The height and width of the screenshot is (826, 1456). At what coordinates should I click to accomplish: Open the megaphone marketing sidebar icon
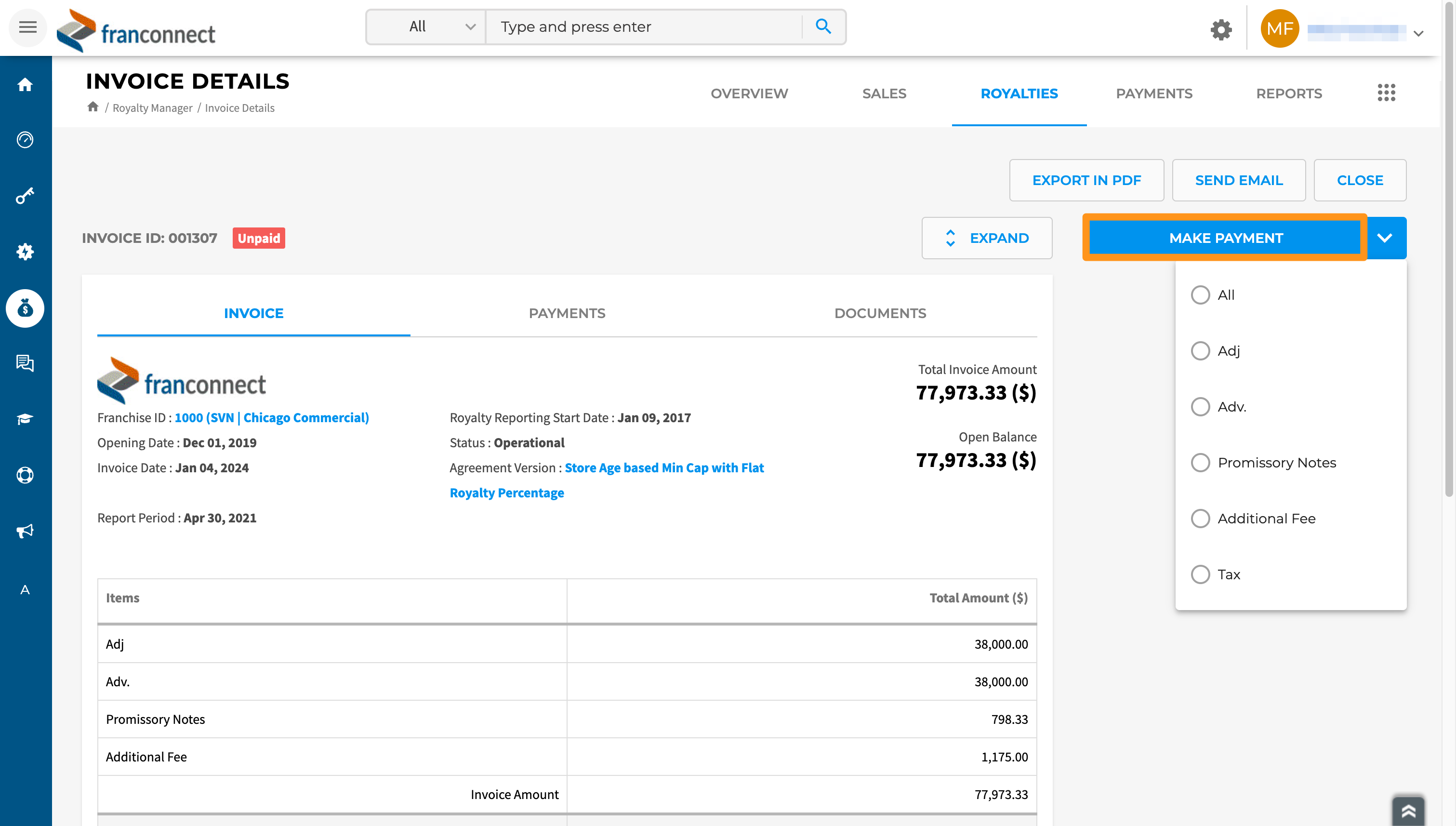point(25,531)
